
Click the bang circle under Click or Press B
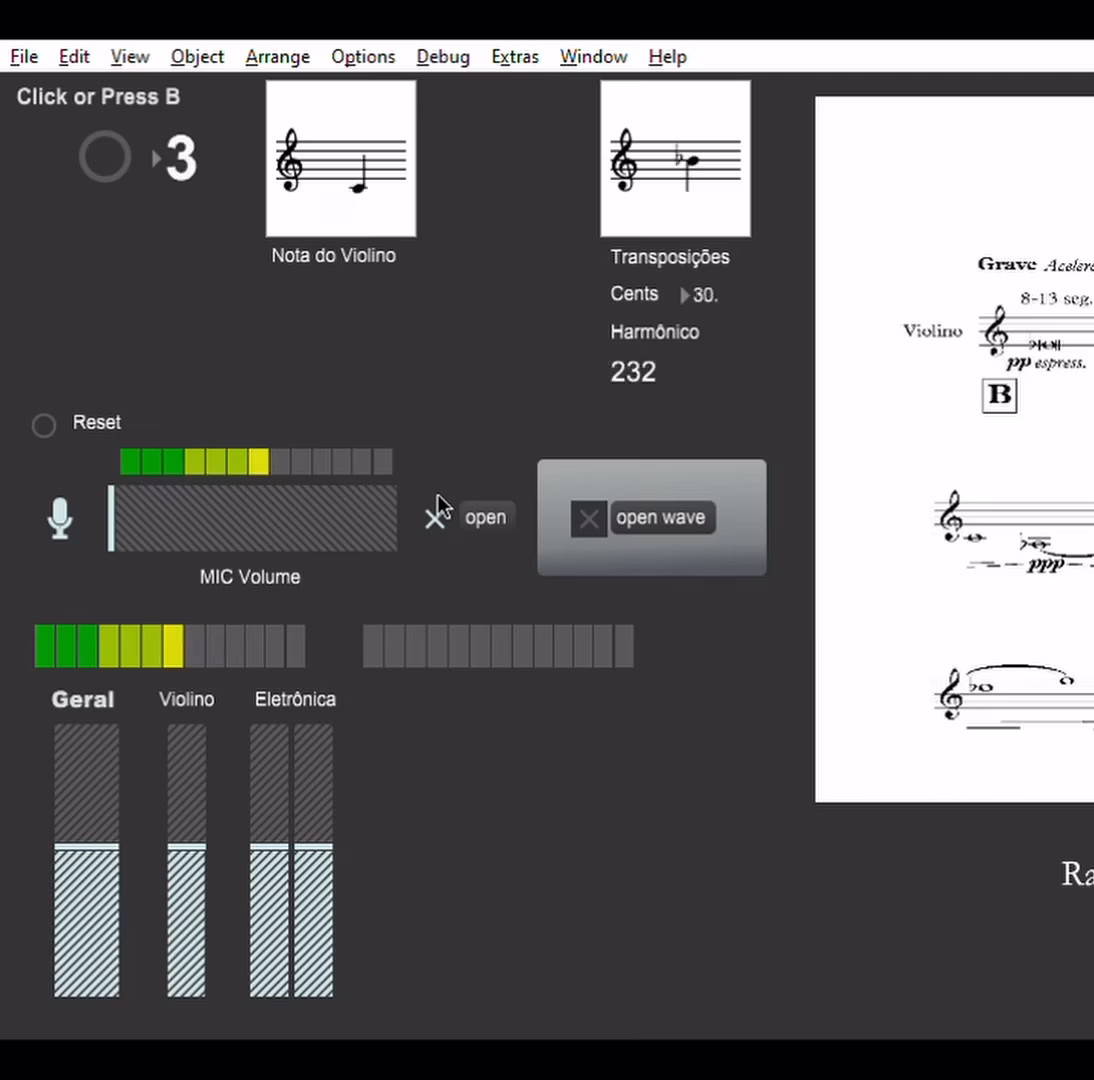point(105,157)
